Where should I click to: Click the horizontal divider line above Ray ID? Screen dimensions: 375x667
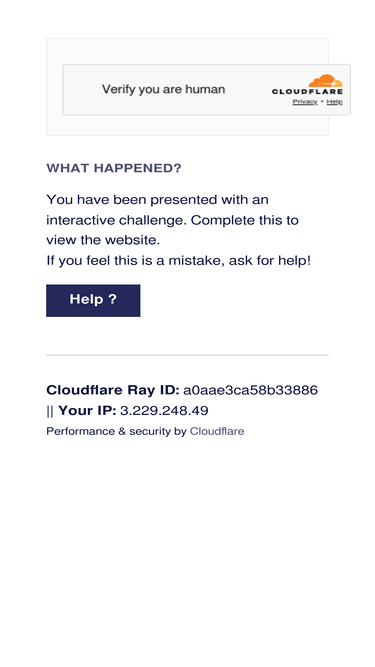pyautogui.click(x=188, y=355)
